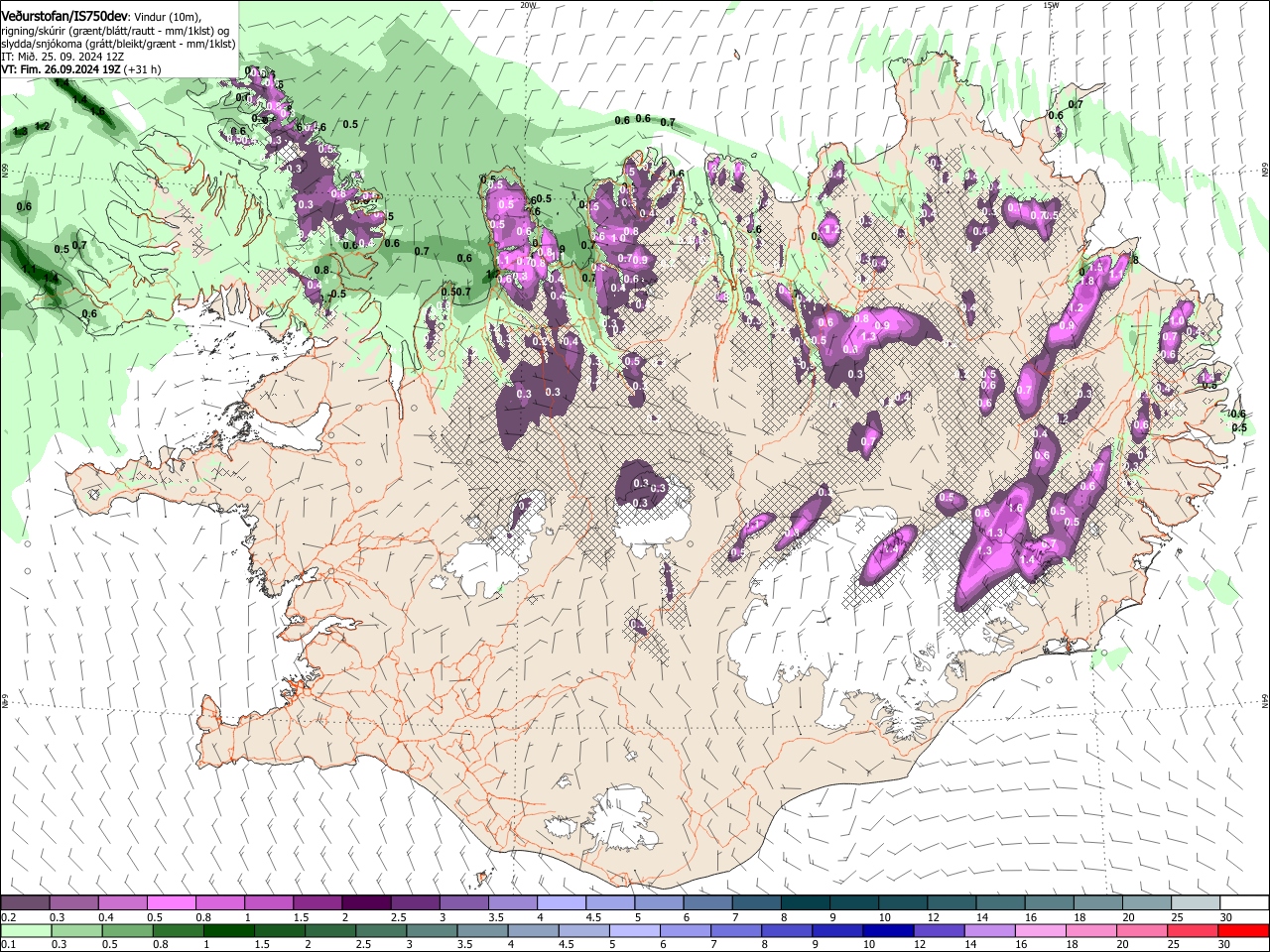Click the '(+31 h)' forecast offset text
The image size is (1270, 952).
[x=143, y=69]
